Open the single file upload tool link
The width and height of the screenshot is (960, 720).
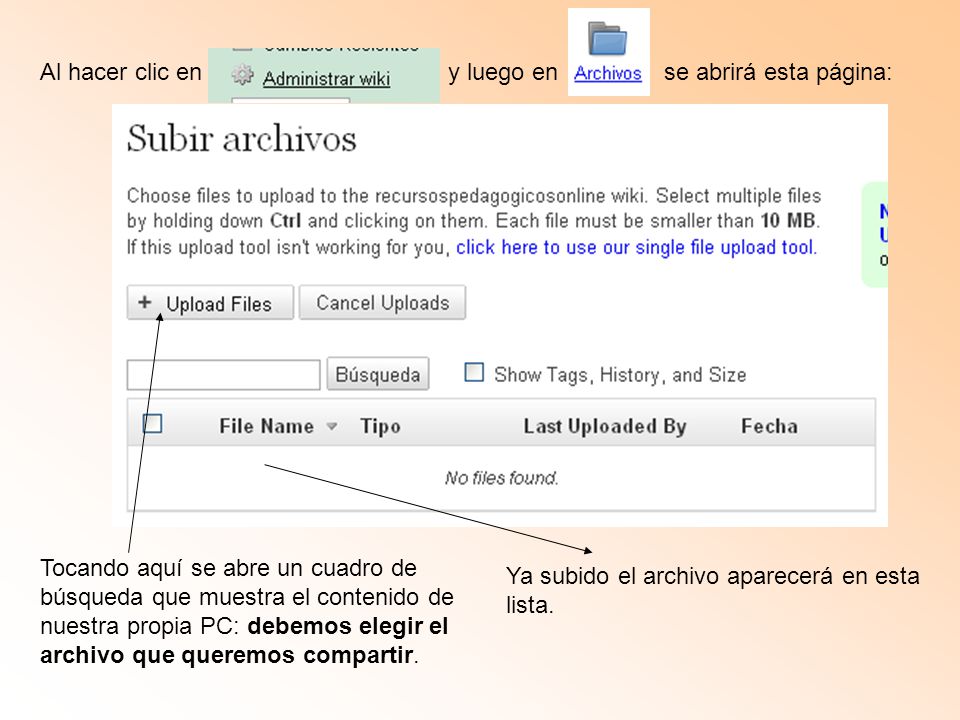[636, 247]
